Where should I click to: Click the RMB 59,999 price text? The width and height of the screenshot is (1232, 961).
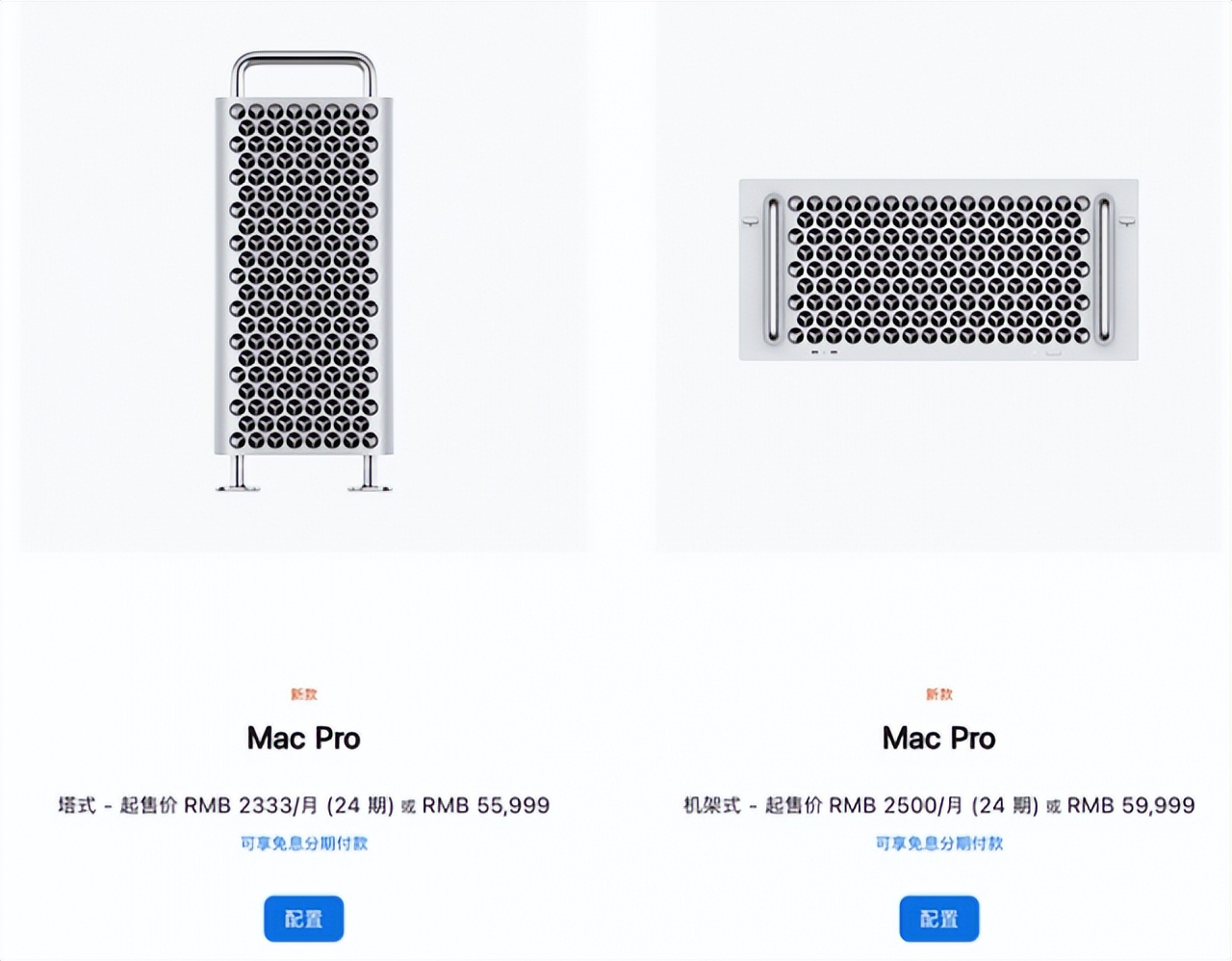point(1130,805)
